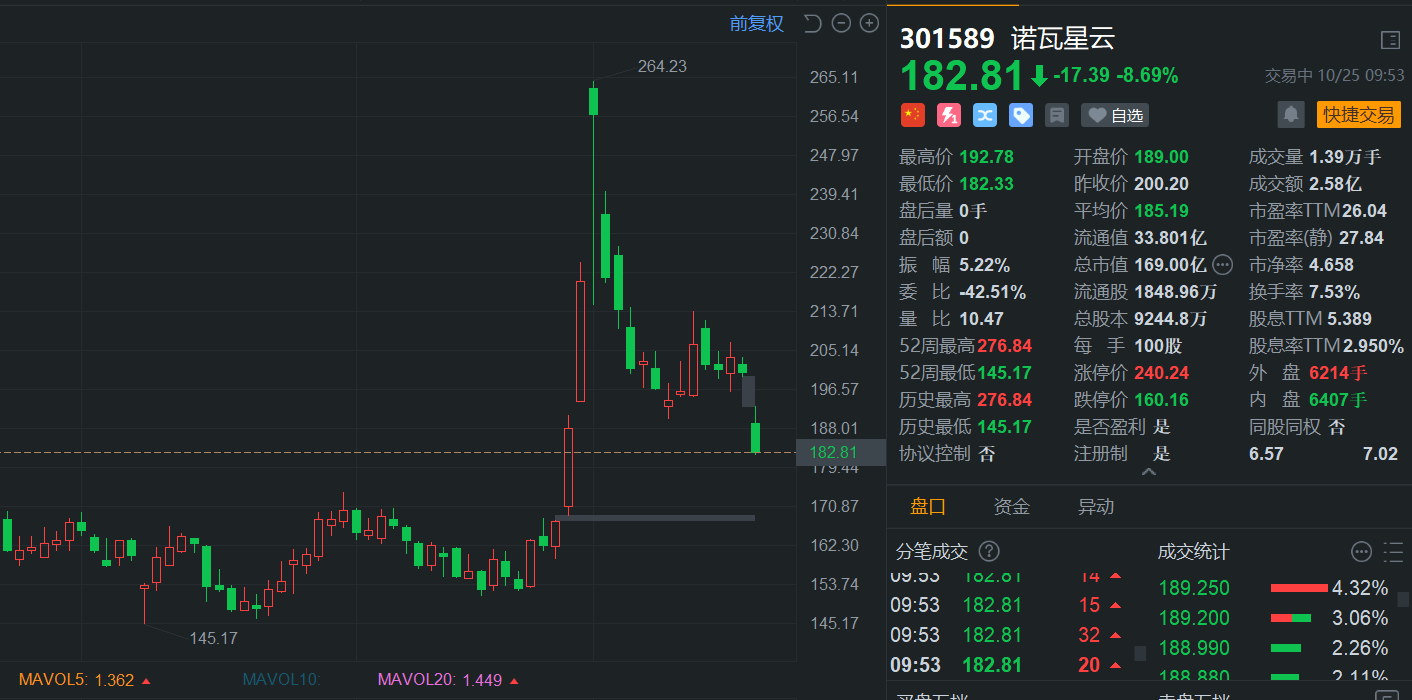The height and width of the screenshot is (700, 1412).
Task: Zoom in the candlestick chart
Action: click(869, 24)
